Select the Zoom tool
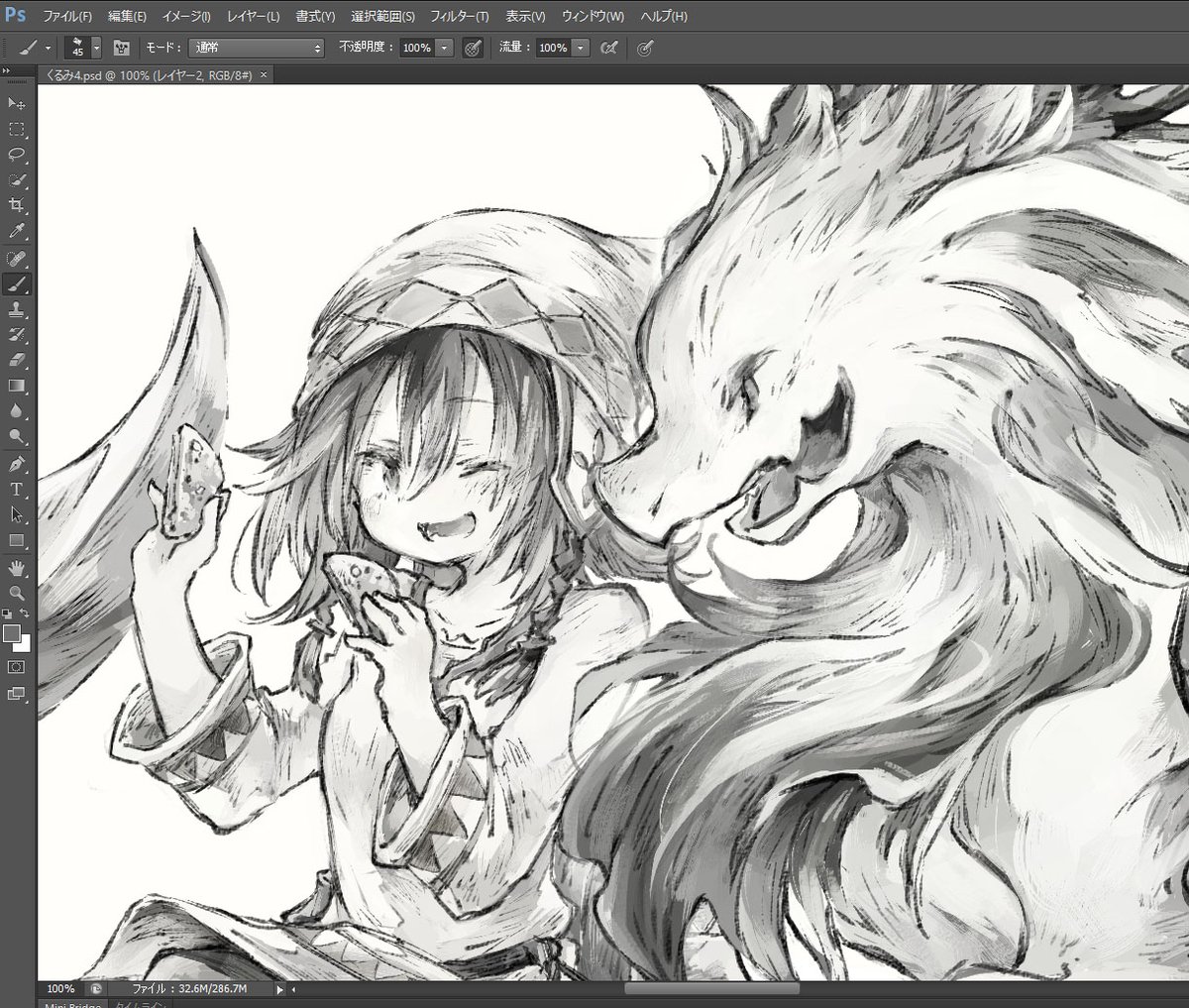Viewport: 1189px width, 1008px height. coord(17,593)
